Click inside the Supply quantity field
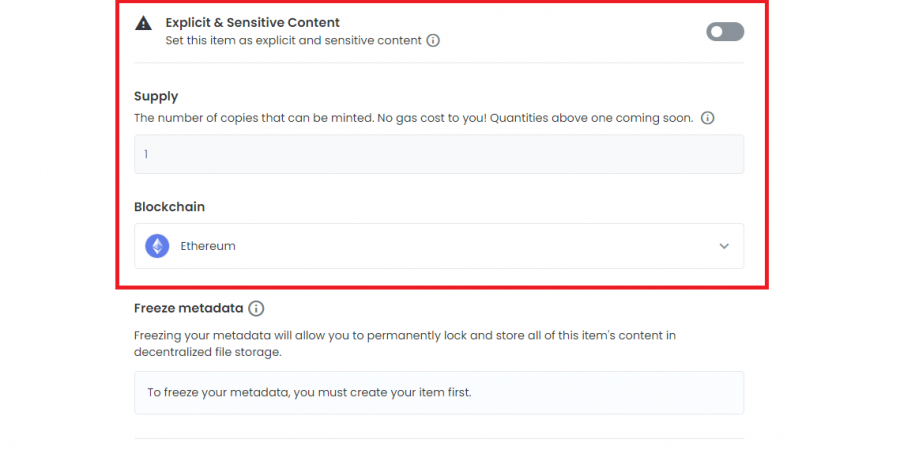The width and height of the screenshot is (900, 458). click(439, 154)
